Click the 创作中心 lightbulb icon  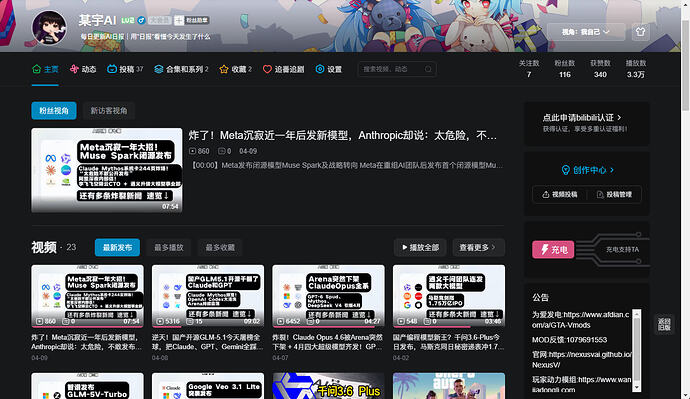566,170
